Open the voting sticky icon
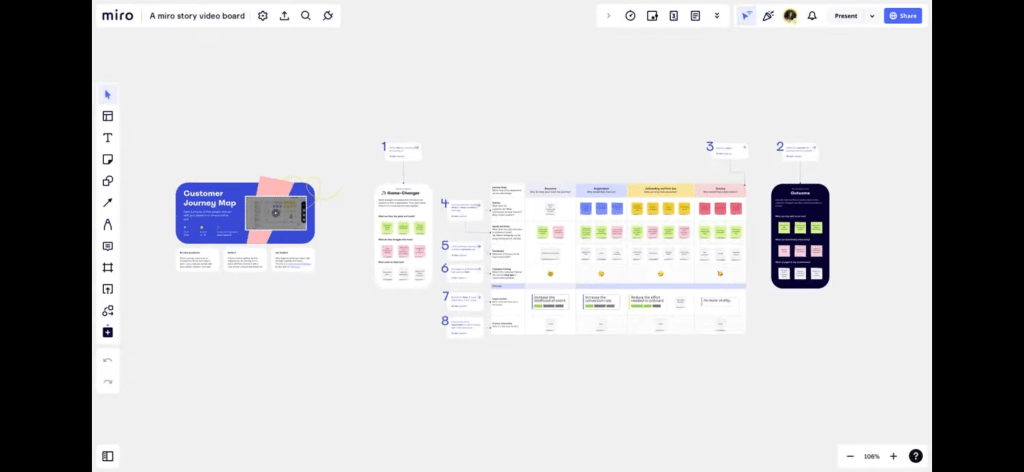 pos(652,16)
